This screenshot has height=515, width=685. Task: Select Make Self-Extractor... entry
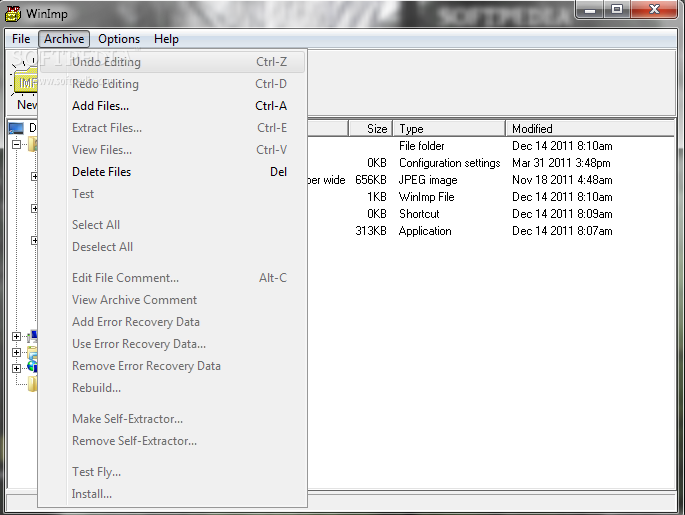[172, 419]
